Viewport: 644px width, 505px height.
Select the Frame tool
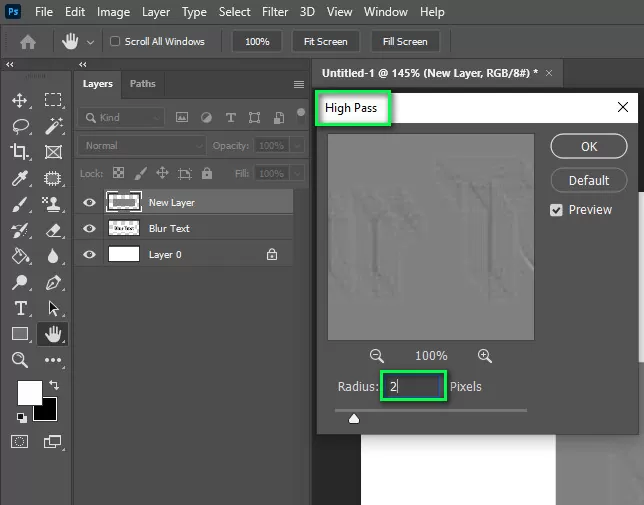pos(53,152)
